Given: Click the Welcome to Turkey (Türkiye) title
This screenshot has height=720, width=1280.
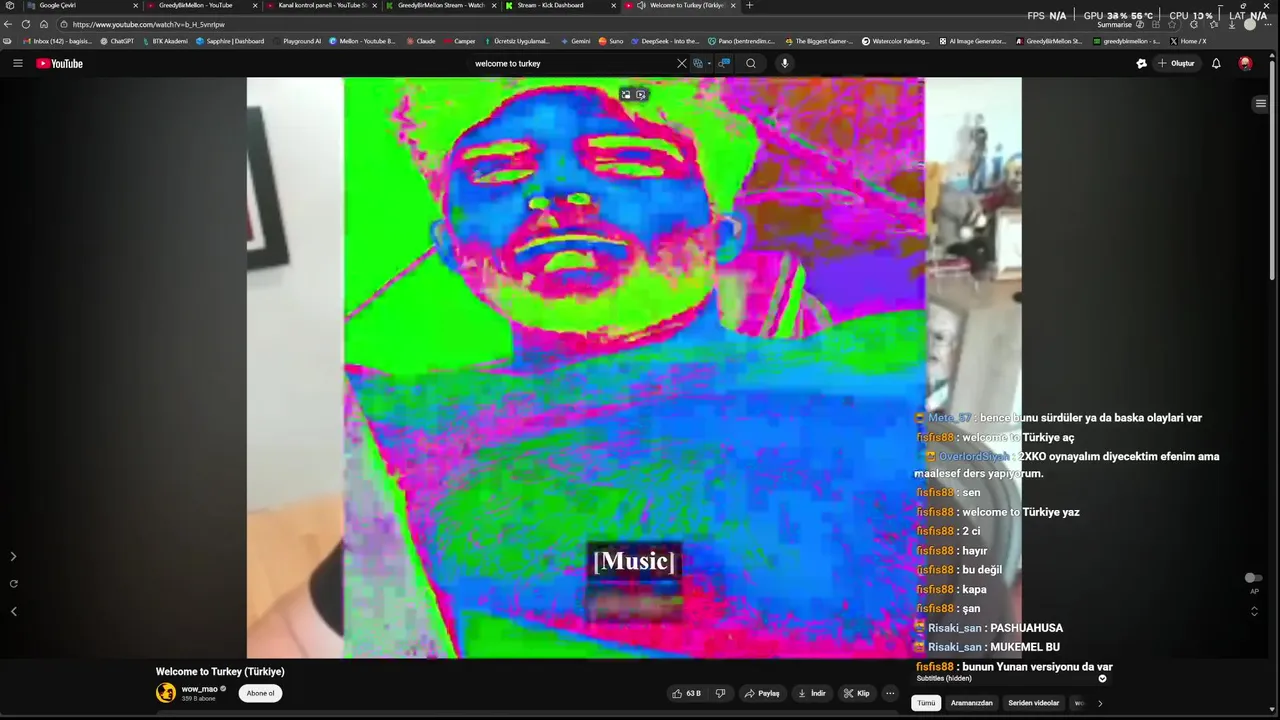Looking at the screenshot, I should [x=220, y=672].
